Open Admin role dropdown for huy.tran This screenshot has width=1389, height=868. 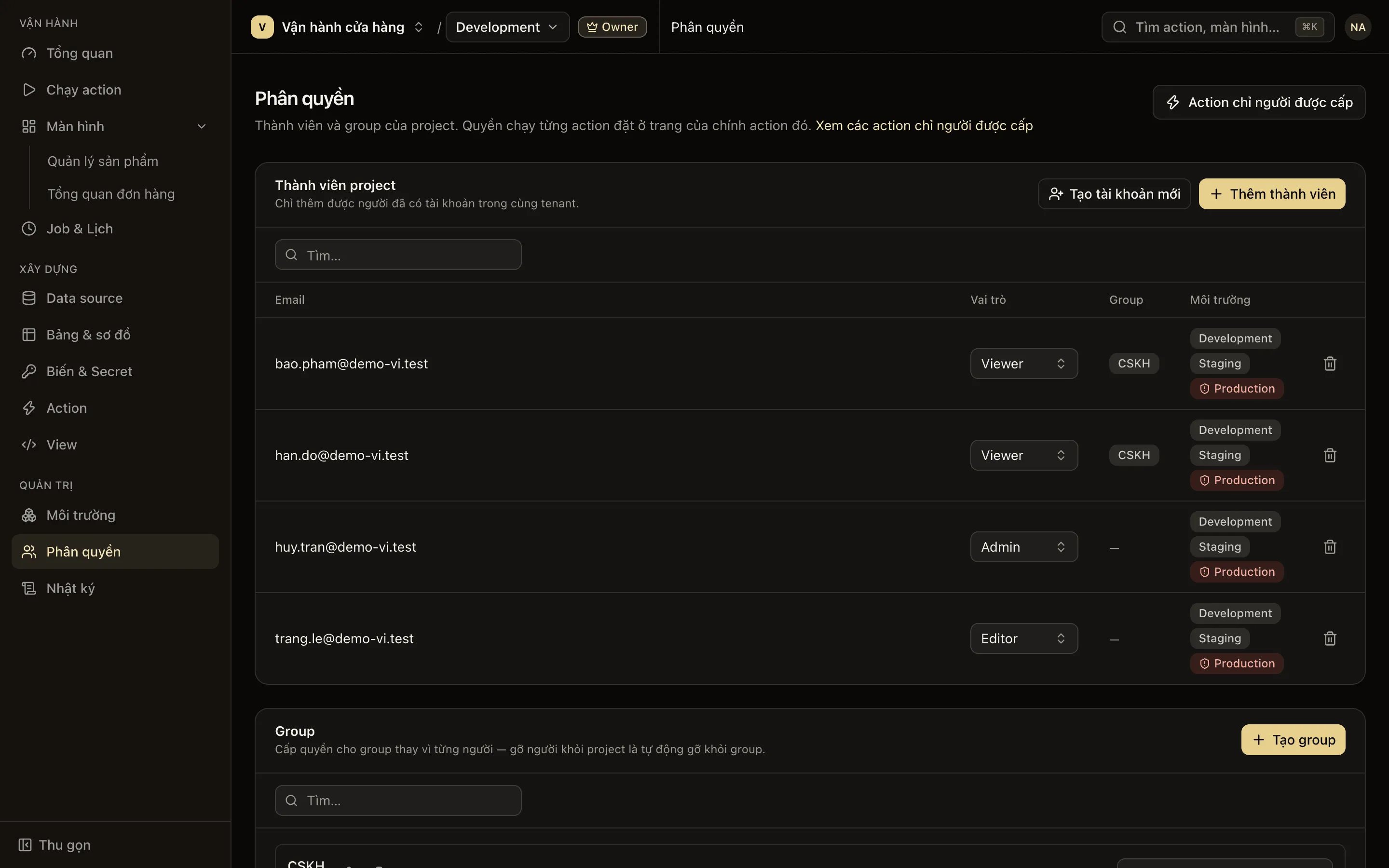pos(1024,546)
